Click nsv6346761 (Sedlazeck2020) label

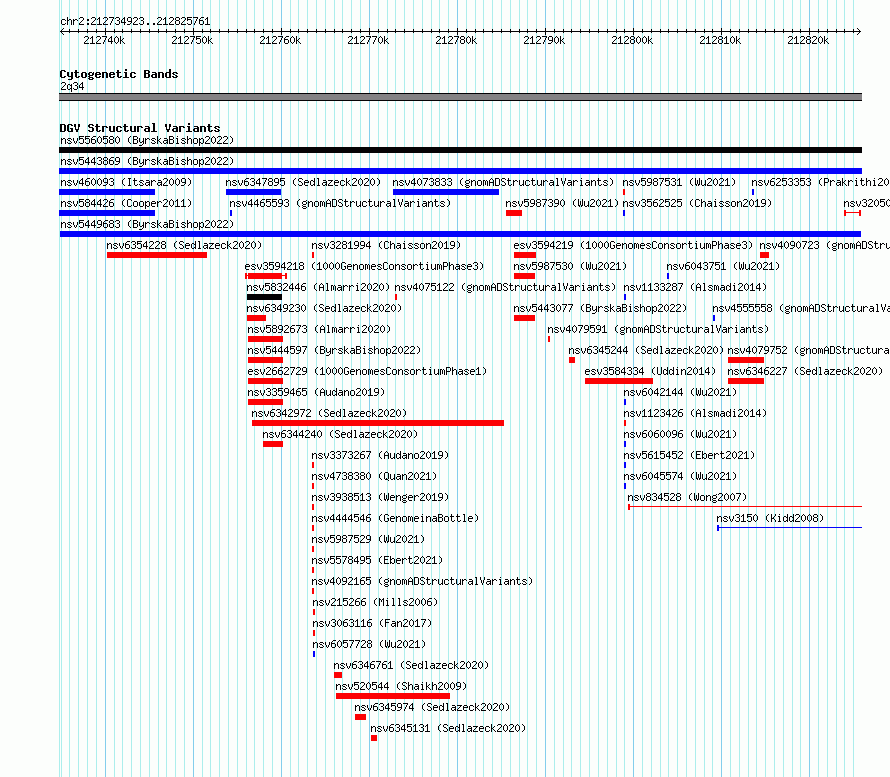[411, 665]
